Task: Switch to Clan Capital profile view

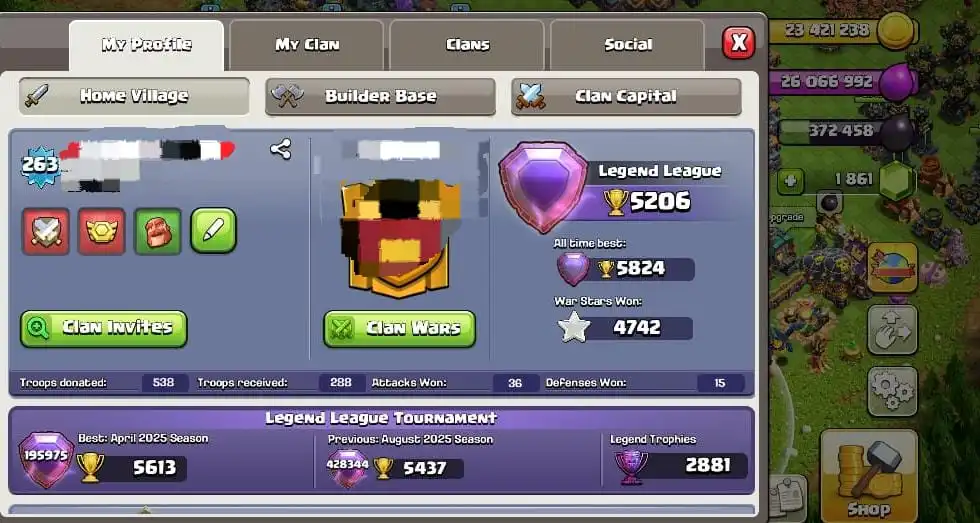Action: click(626, 96)
